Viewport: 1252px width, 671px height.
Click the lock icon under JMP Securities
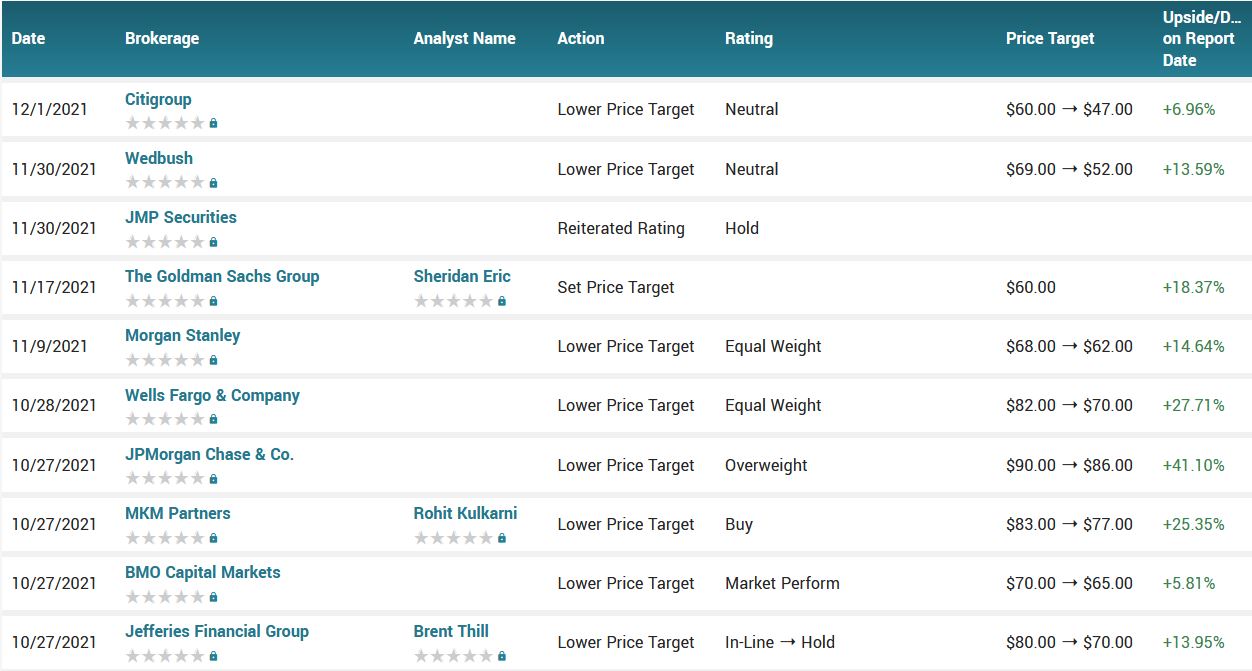point(213,241)
